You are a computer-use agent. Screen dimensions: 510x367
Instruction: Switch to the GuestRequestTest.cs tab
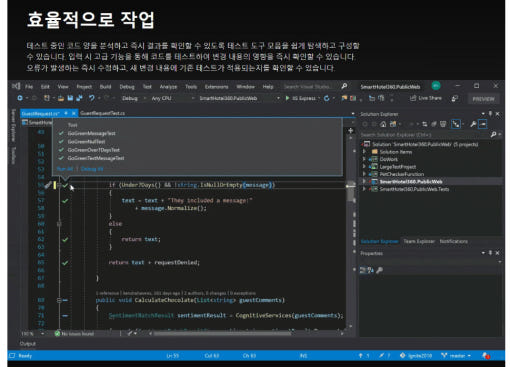(102, 113)
